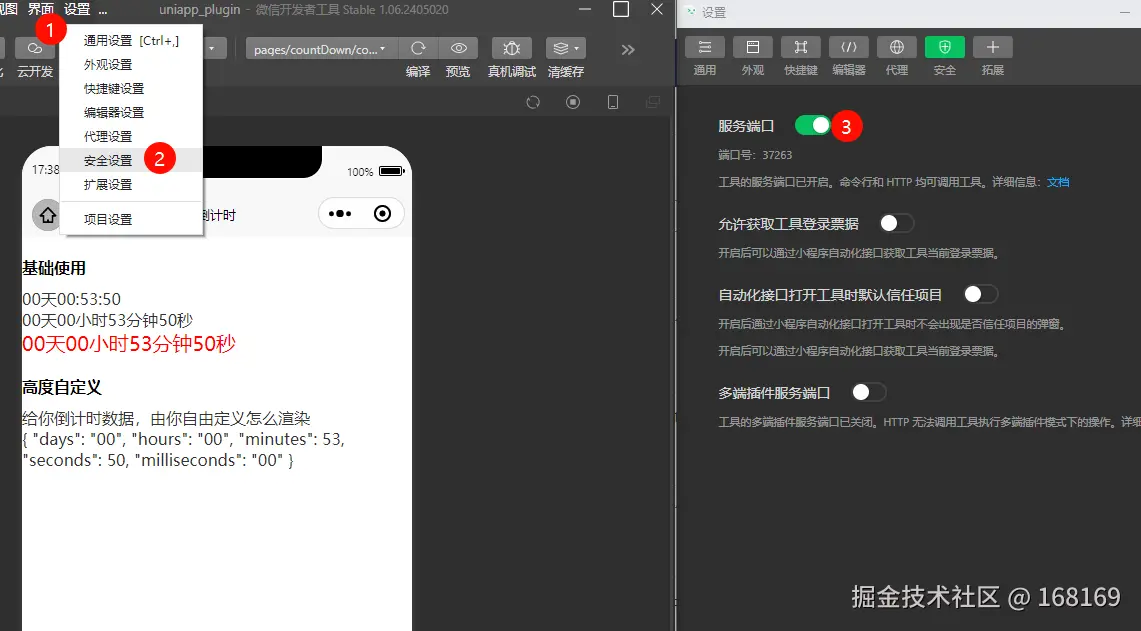The height and width of the screenshot is (631, 1141).
Task: Open the 编辑器 editor settings icon
Action: click(849, 46)
